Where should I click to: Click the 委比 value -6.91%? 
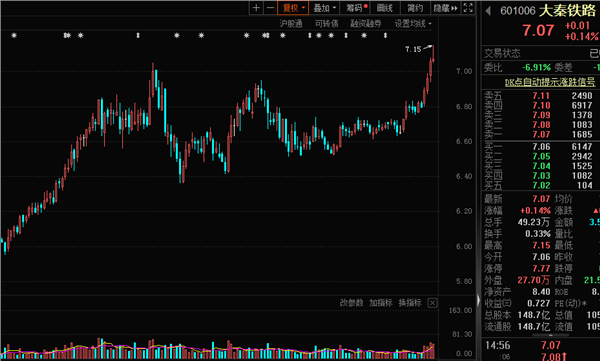pyautogui.click(x=536, y=68)
